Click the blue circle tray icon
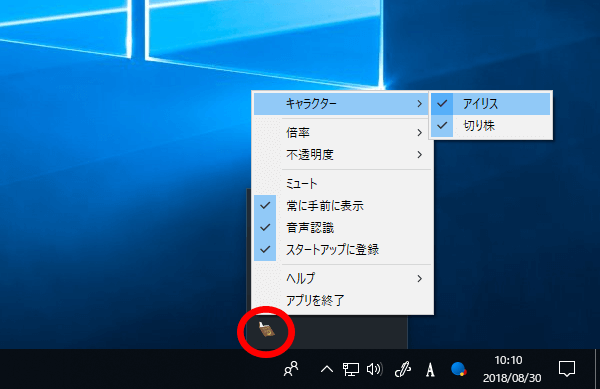This screenshot has width=600, height=389. (458, 369)
